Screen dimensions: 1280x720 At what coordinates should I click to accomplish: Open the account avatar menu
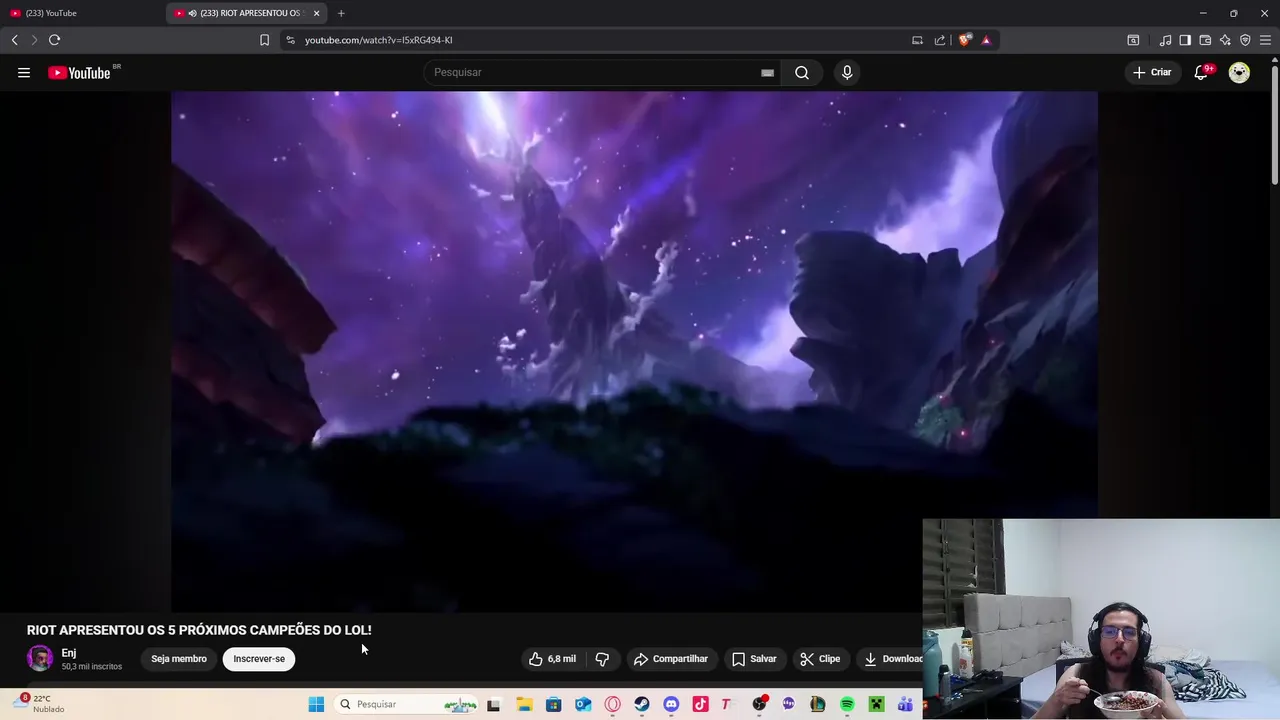1239,72
